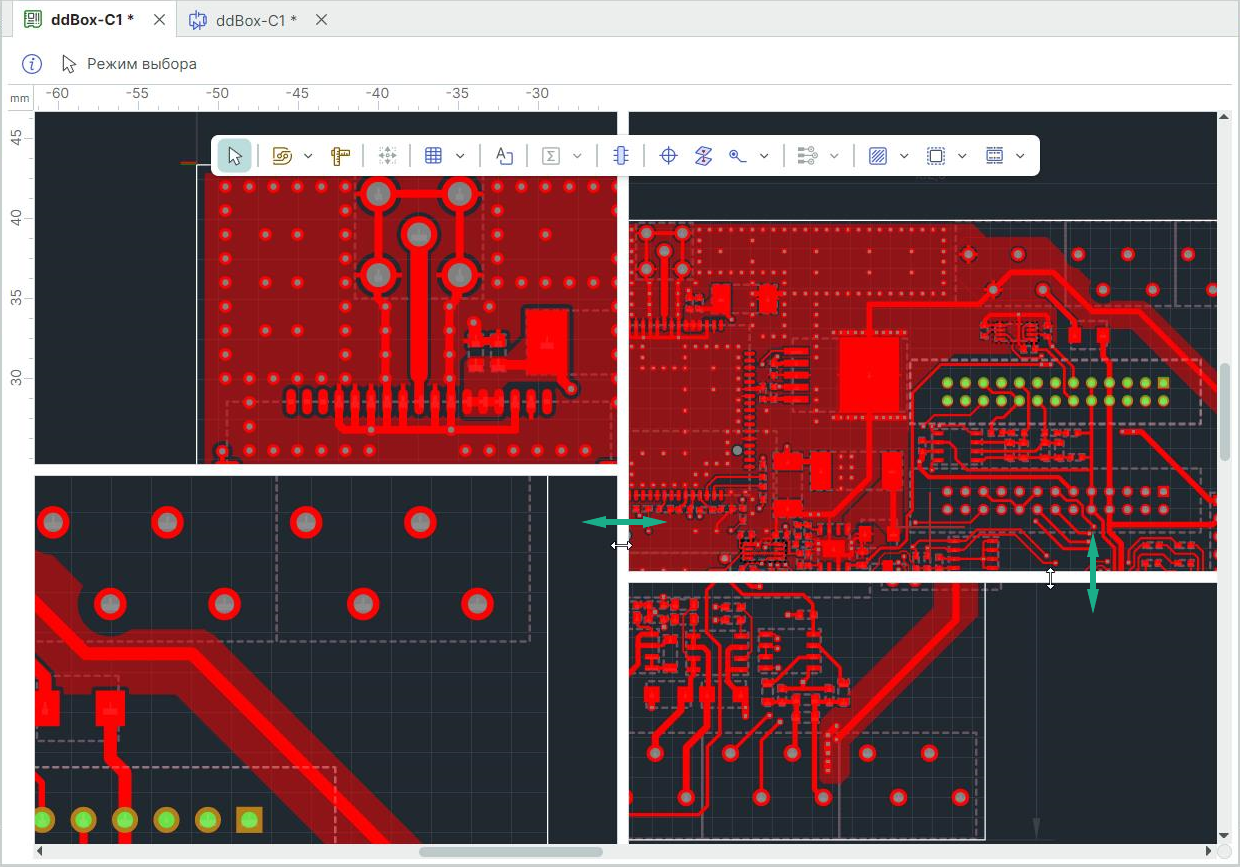Click the Режим выбора mode label
Viewport: 1240px width, 867px height.
pos(141,64)
